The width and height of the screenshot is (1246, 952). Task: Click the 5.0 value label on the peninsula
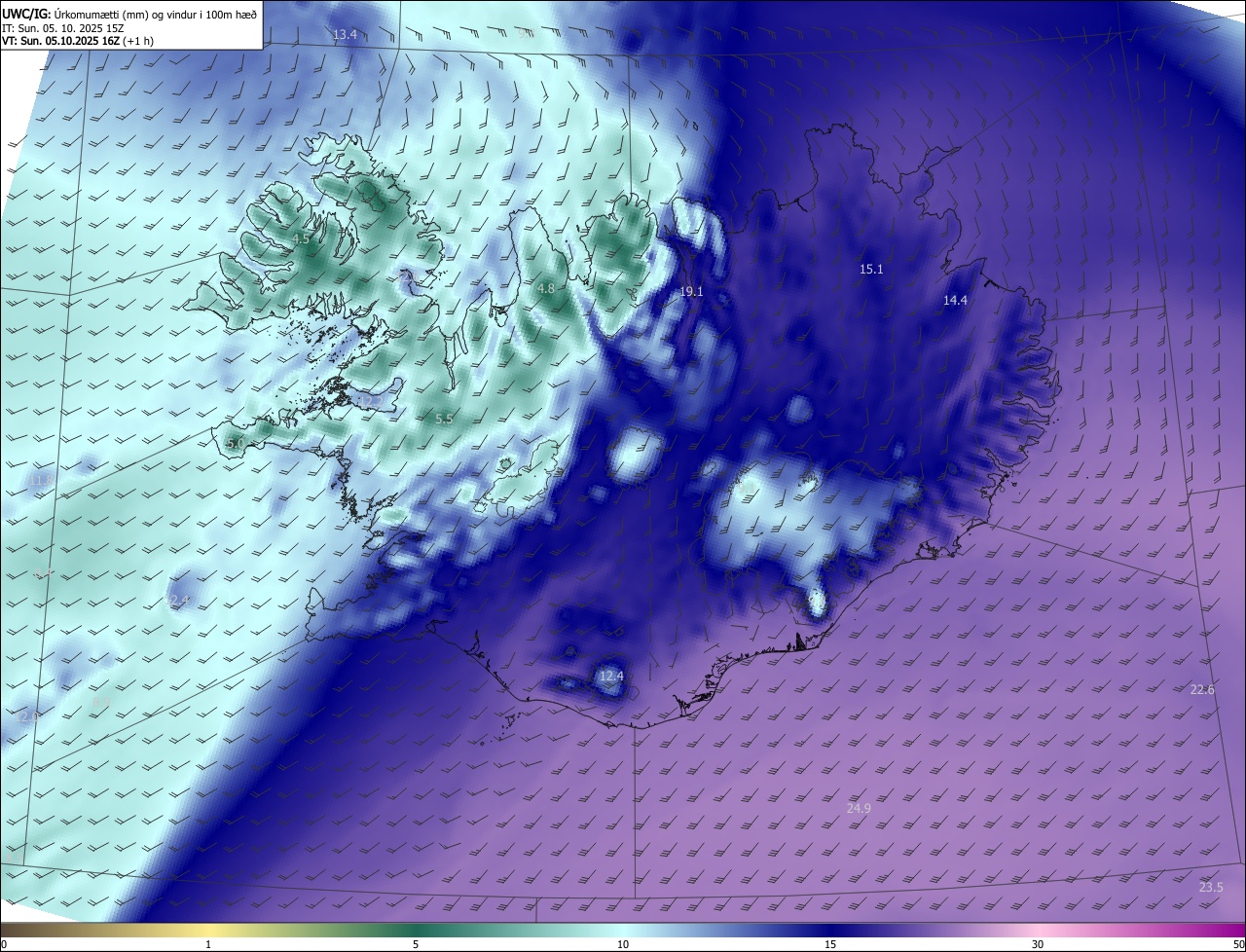(235, 444)
